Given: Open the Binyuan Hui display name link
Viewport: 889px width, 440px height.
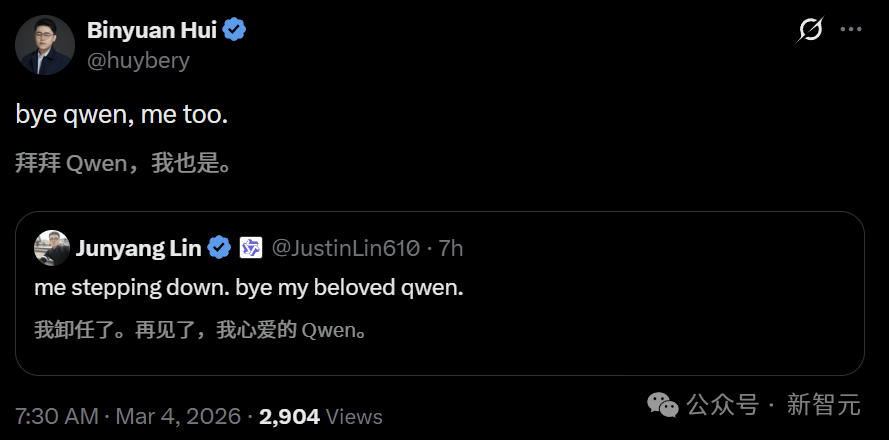Looking at the screenshot, I should click(x=151, y=30).
